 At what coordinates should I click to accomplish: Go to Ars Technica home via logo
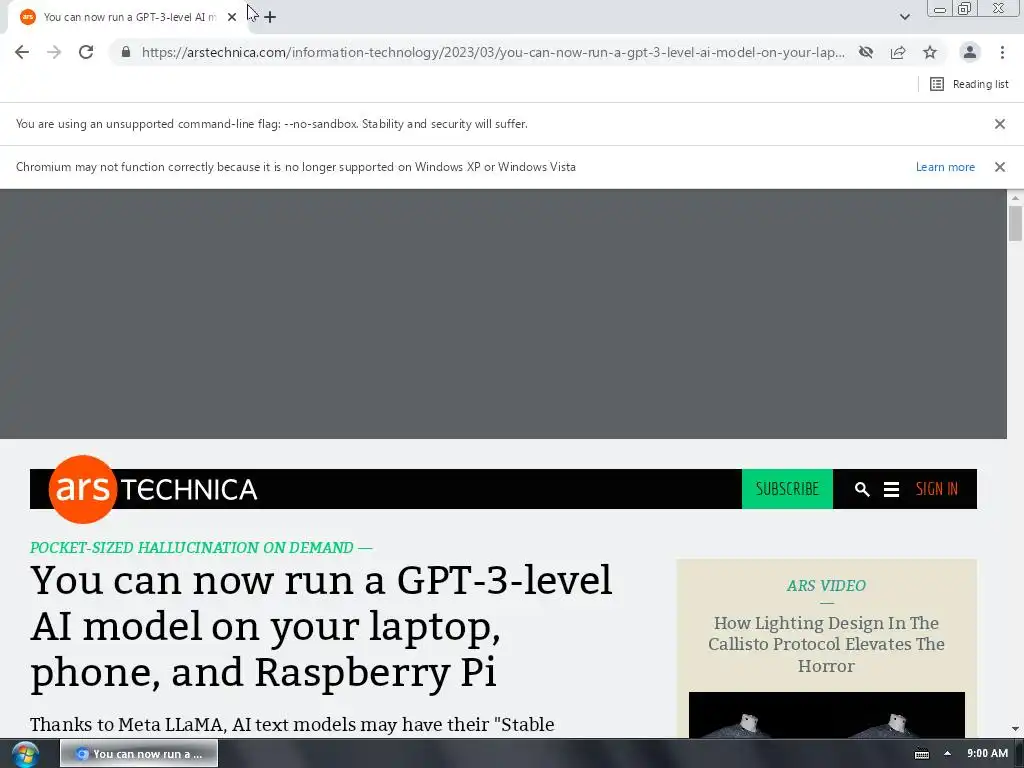coord(153,489)
